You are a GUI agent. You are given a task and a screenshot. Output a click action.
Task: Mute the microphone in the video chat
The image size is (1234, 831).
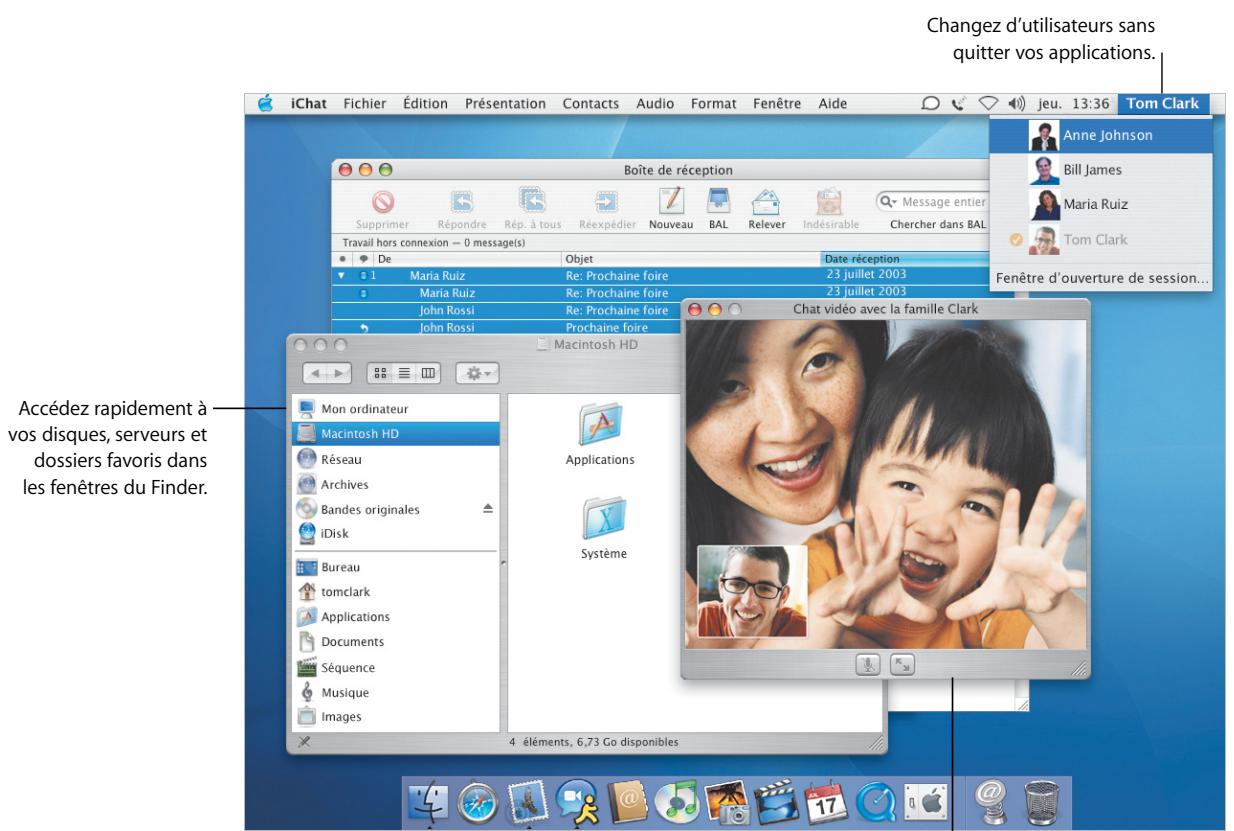point(868,663)
